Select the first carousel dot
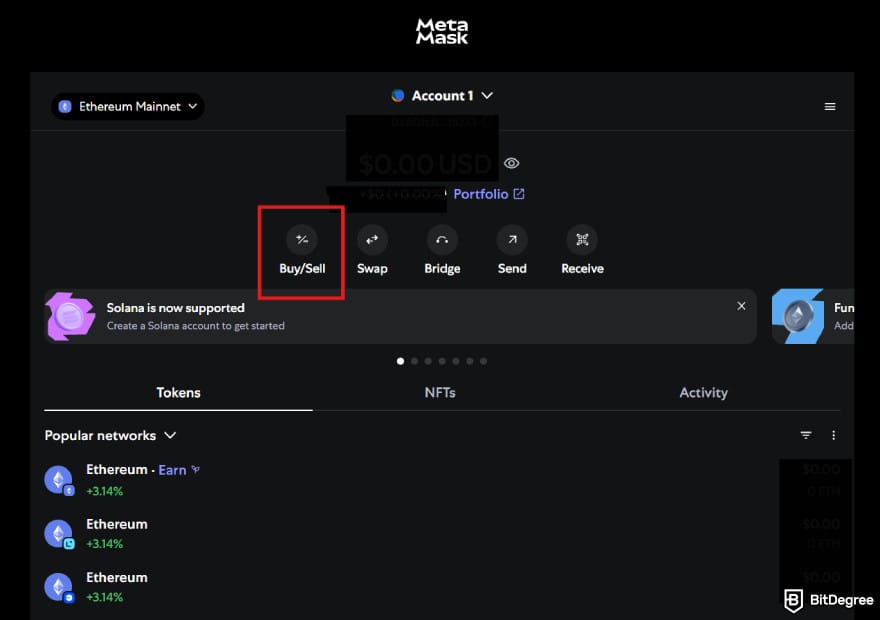The width and height of the screenshot is (880, 620). (x=400, y=361)
